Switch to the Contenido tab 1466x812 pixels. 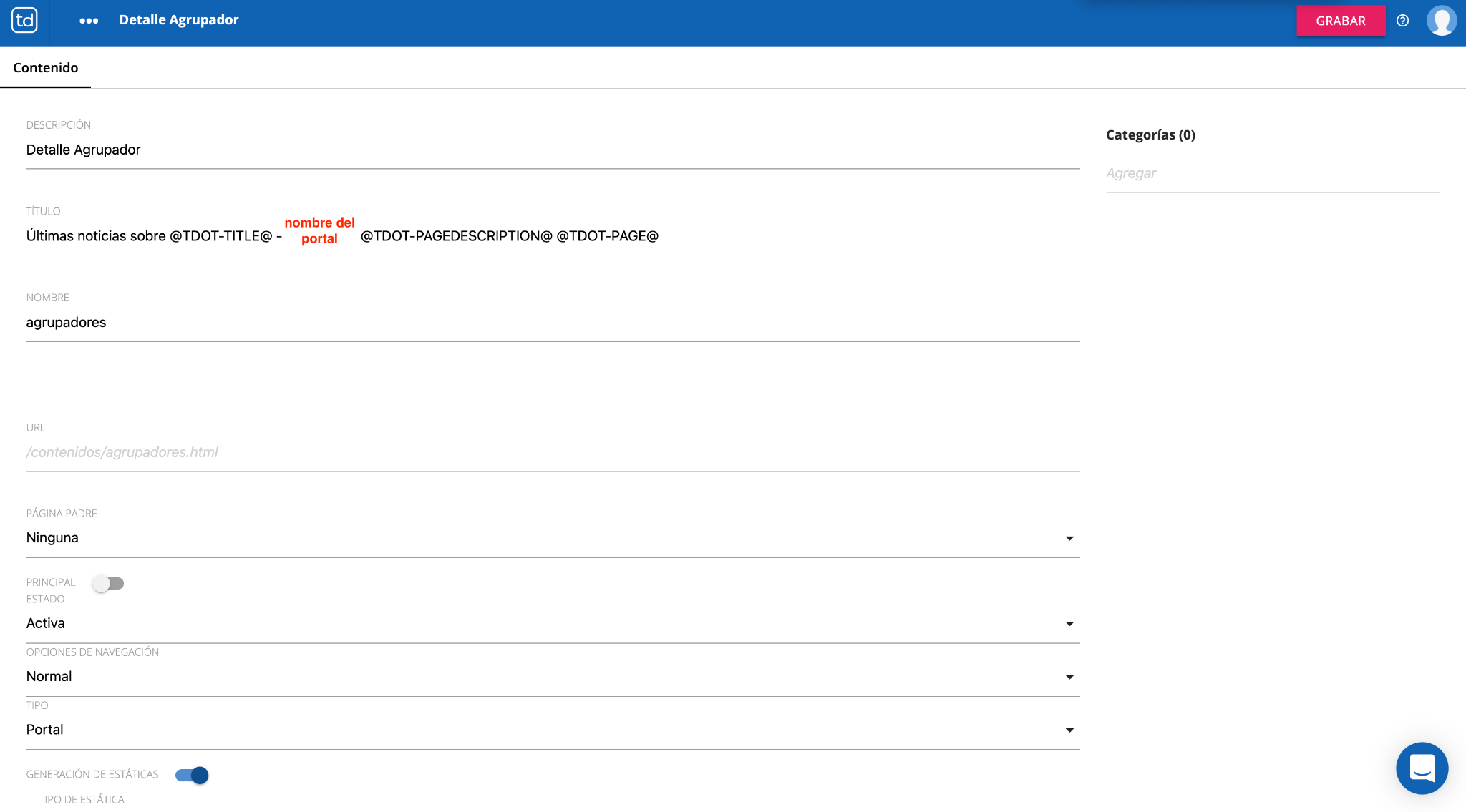tap(46, 68)
